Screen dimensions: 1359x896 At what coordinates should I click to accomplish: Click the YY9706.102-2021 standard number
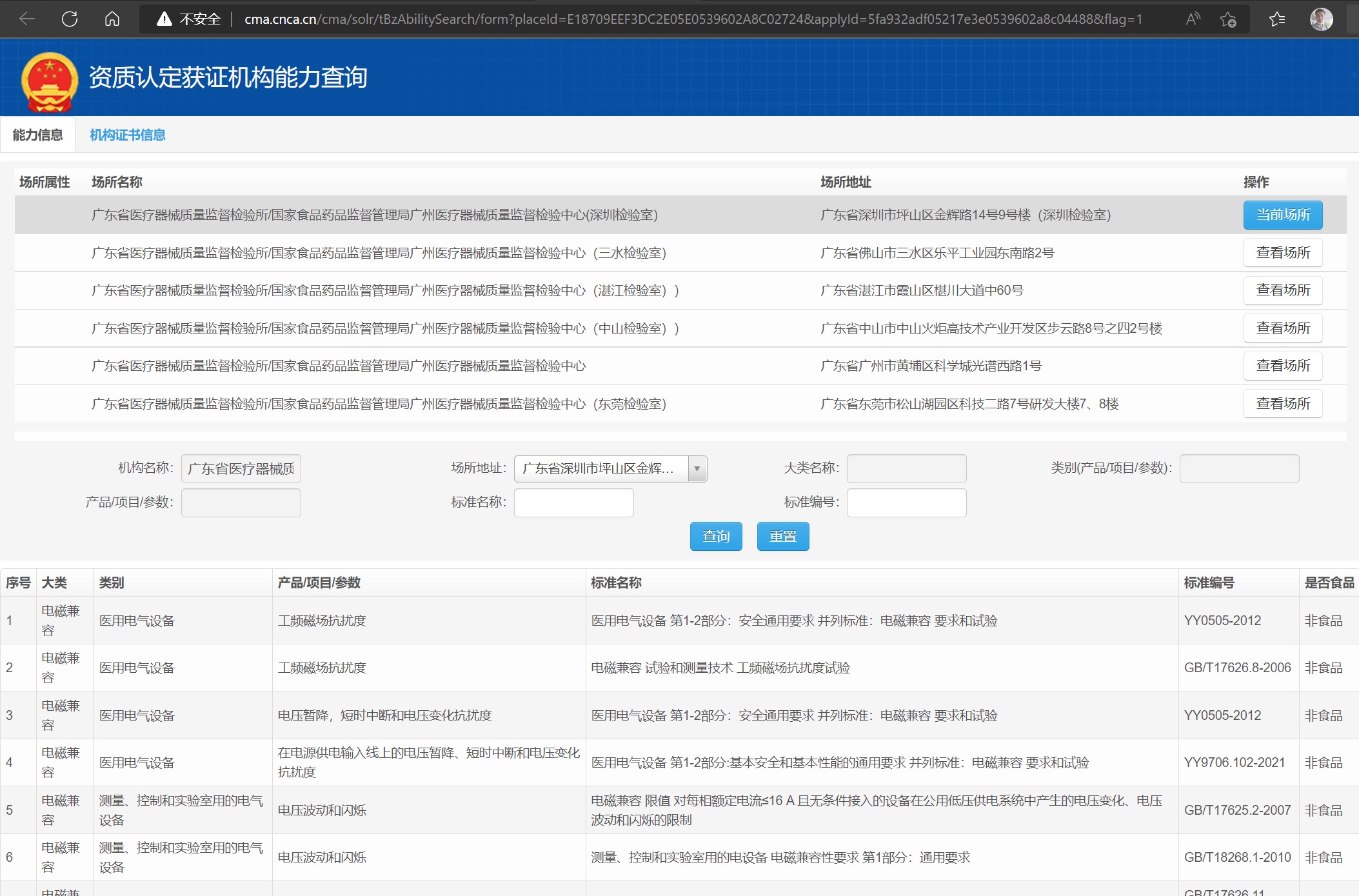pyautogui.click(x=1234, y=762)
